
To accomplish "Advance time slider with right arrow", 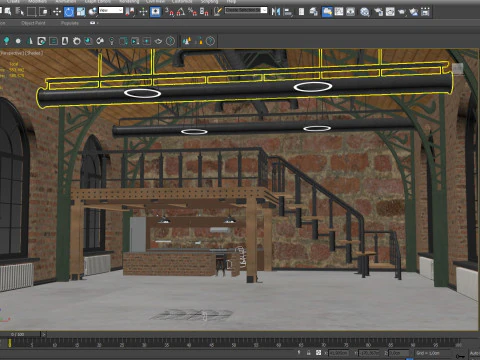I will pyautogui.click(x=44, y=334).
